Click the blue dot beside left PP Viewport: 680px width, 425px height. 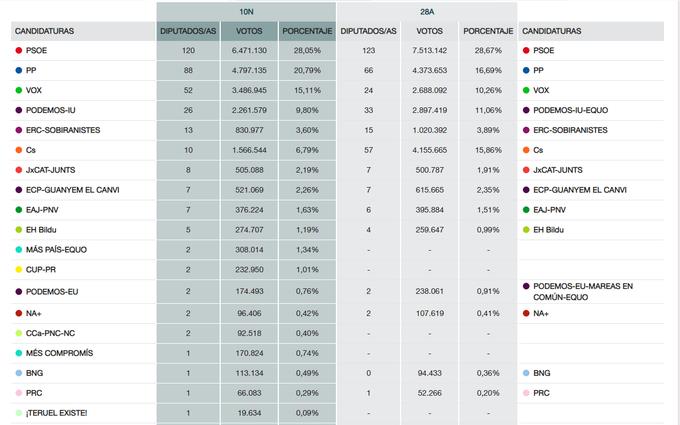click(x=19, y=70)
